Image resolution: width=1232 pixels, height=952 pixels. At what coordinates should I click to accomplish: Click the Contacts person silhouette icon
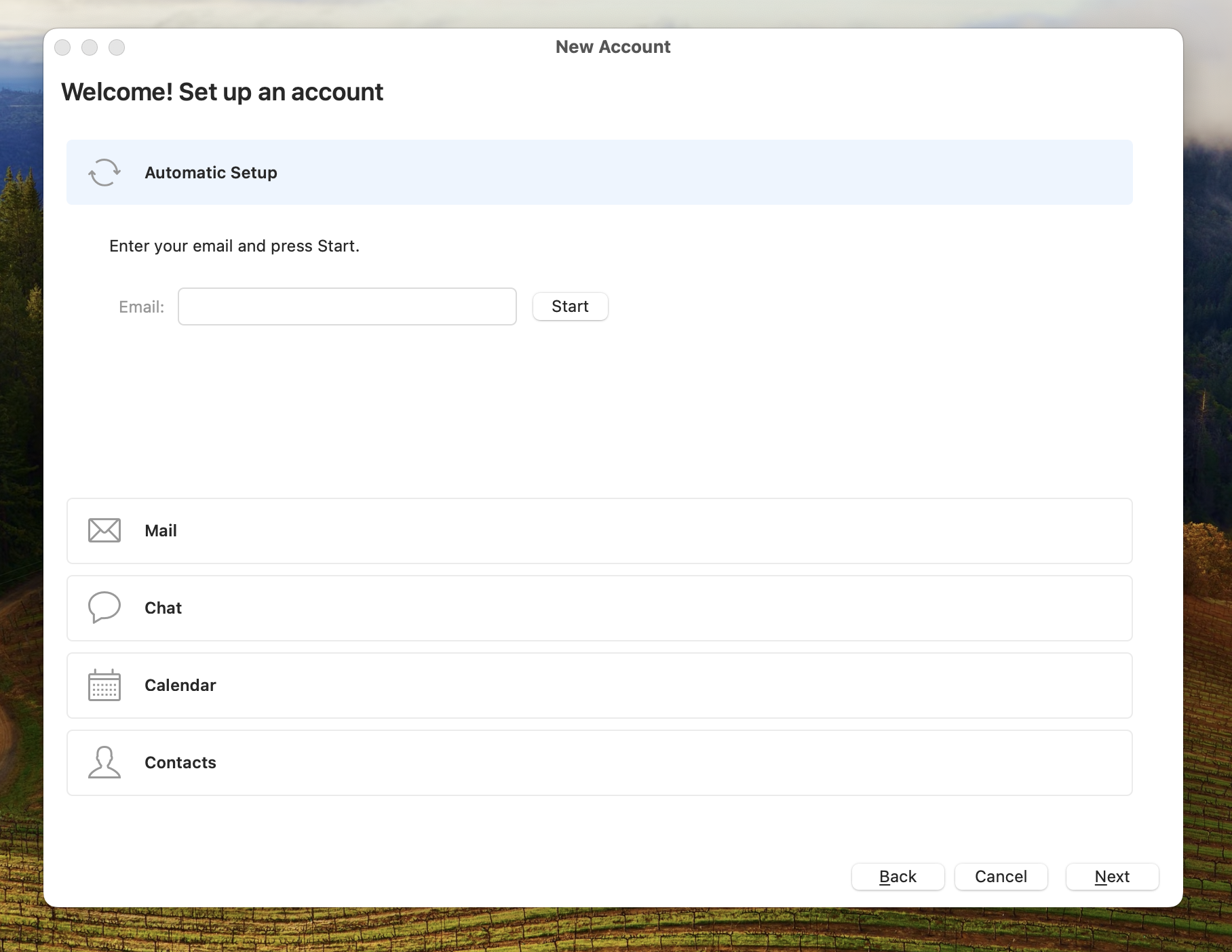104,762
